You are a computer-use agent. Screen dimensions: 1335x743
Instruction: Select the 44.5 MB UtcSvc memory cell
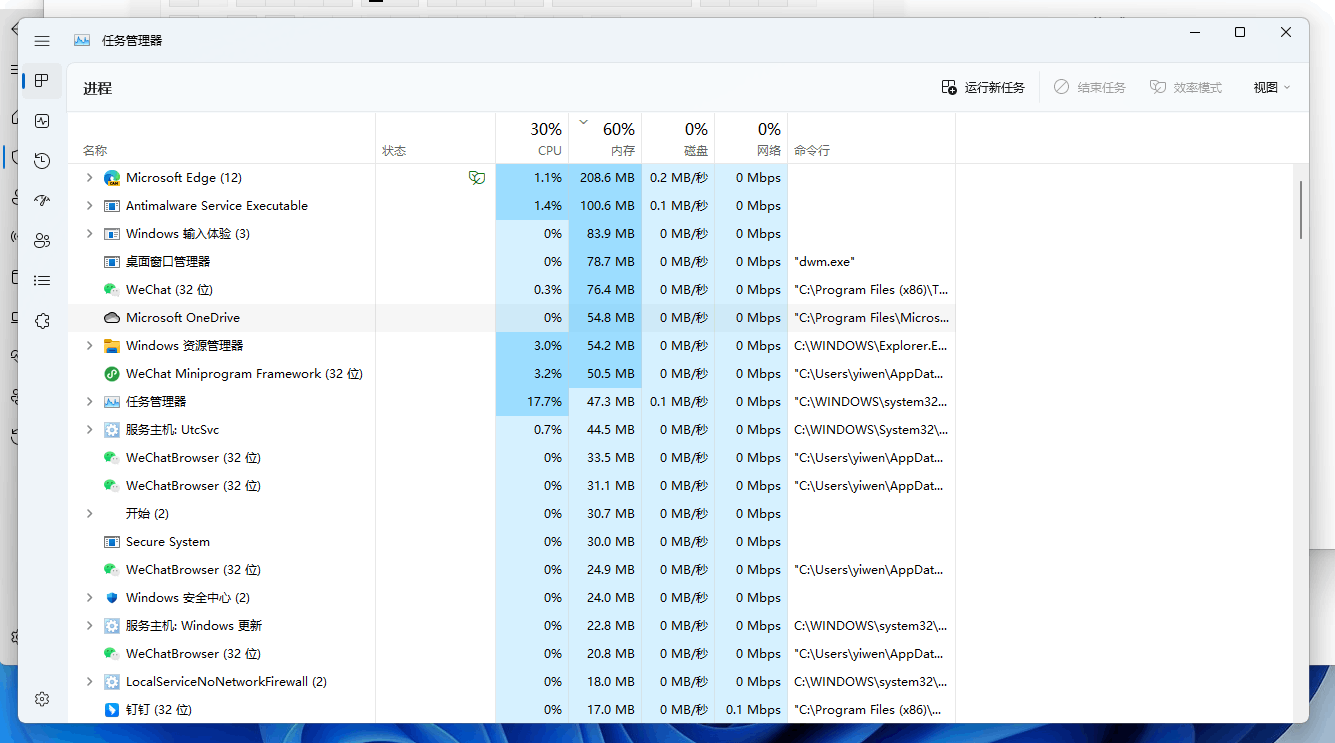pyautogui.click(x=605, y=430)
